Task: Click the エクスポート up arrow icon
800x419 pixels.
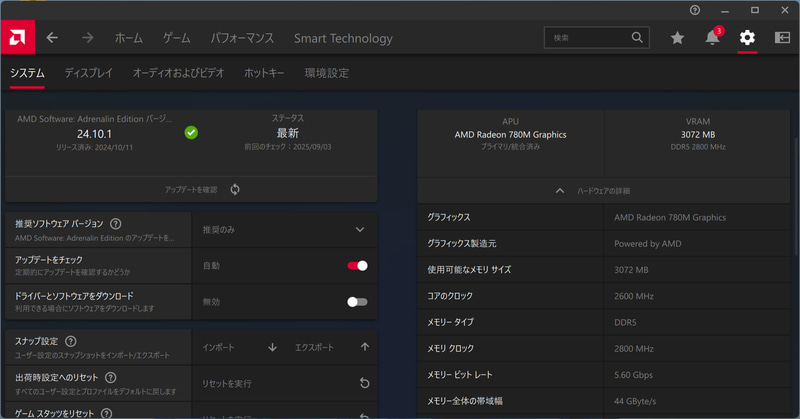Action: coord(365,347)
